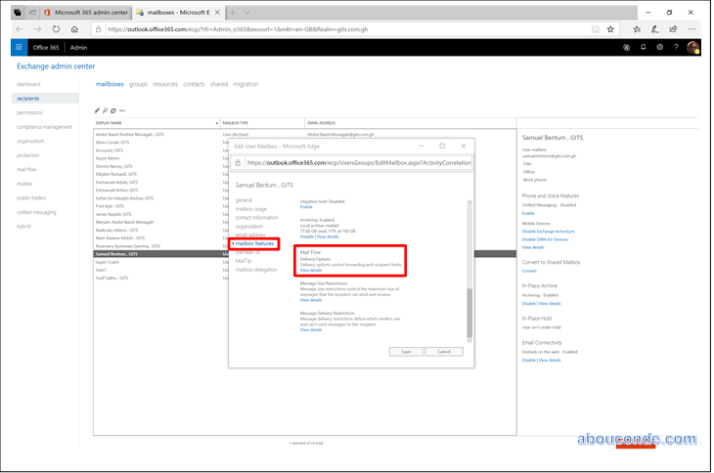
Task: Open the Office 365 app launcher
Action: 18,47
